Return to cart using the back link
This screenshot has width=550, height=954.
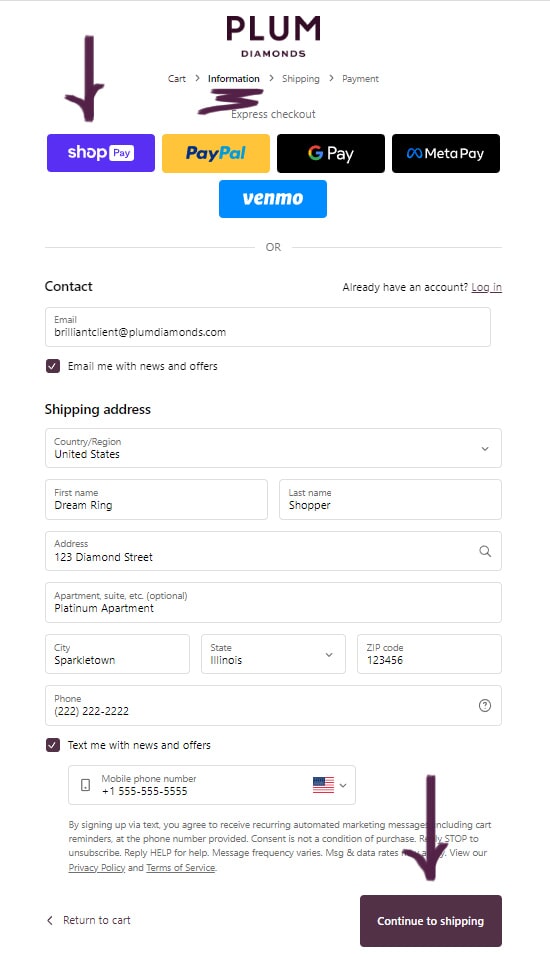pyautogui.click(x=89, y=921)
